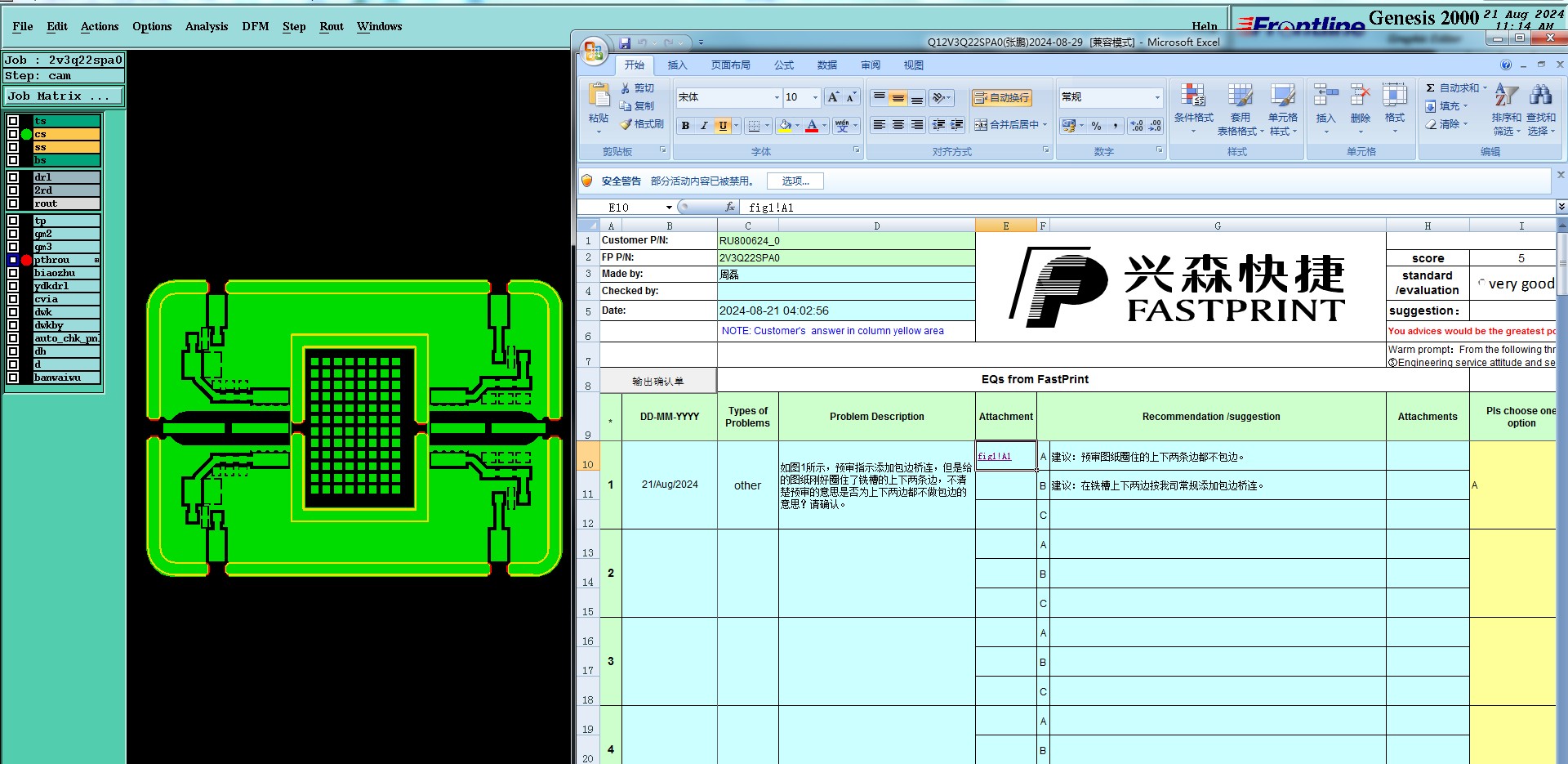Switch to the 公式 ribbon tab

(x=784, y=65)
